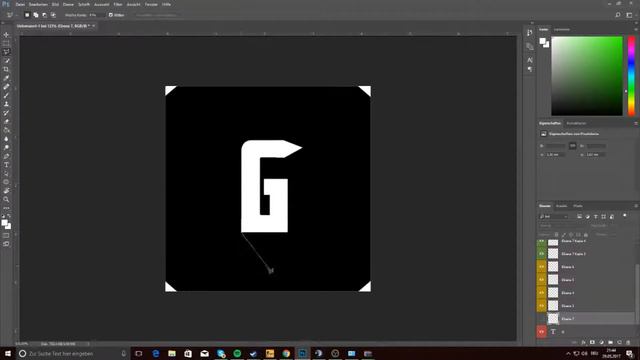Select the Healing Brush tool
Screen dimensions: 640x360
click(6, 87)
